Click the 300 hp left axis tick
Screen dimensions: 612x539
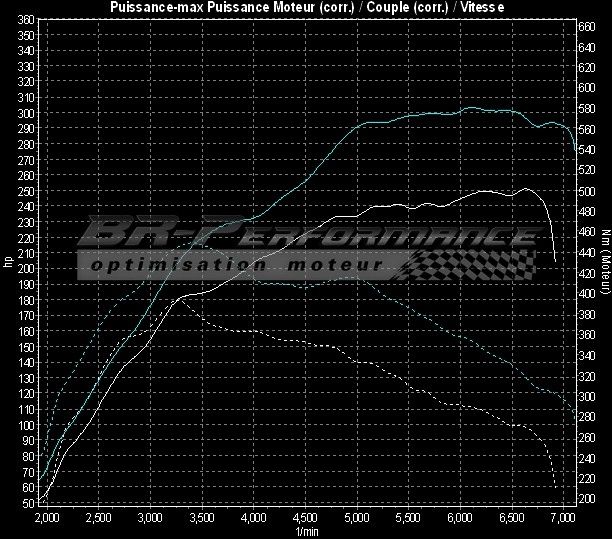26,113
